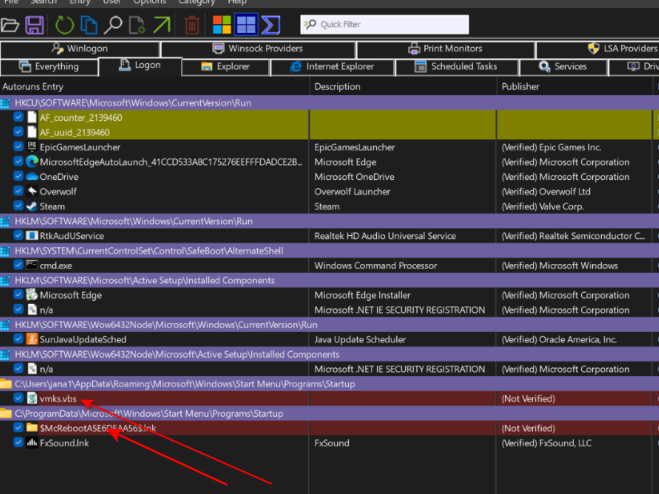Click the FxSound.lnk entry icon
The width and height of the screenshot is (659, 494).
(32, 443)
